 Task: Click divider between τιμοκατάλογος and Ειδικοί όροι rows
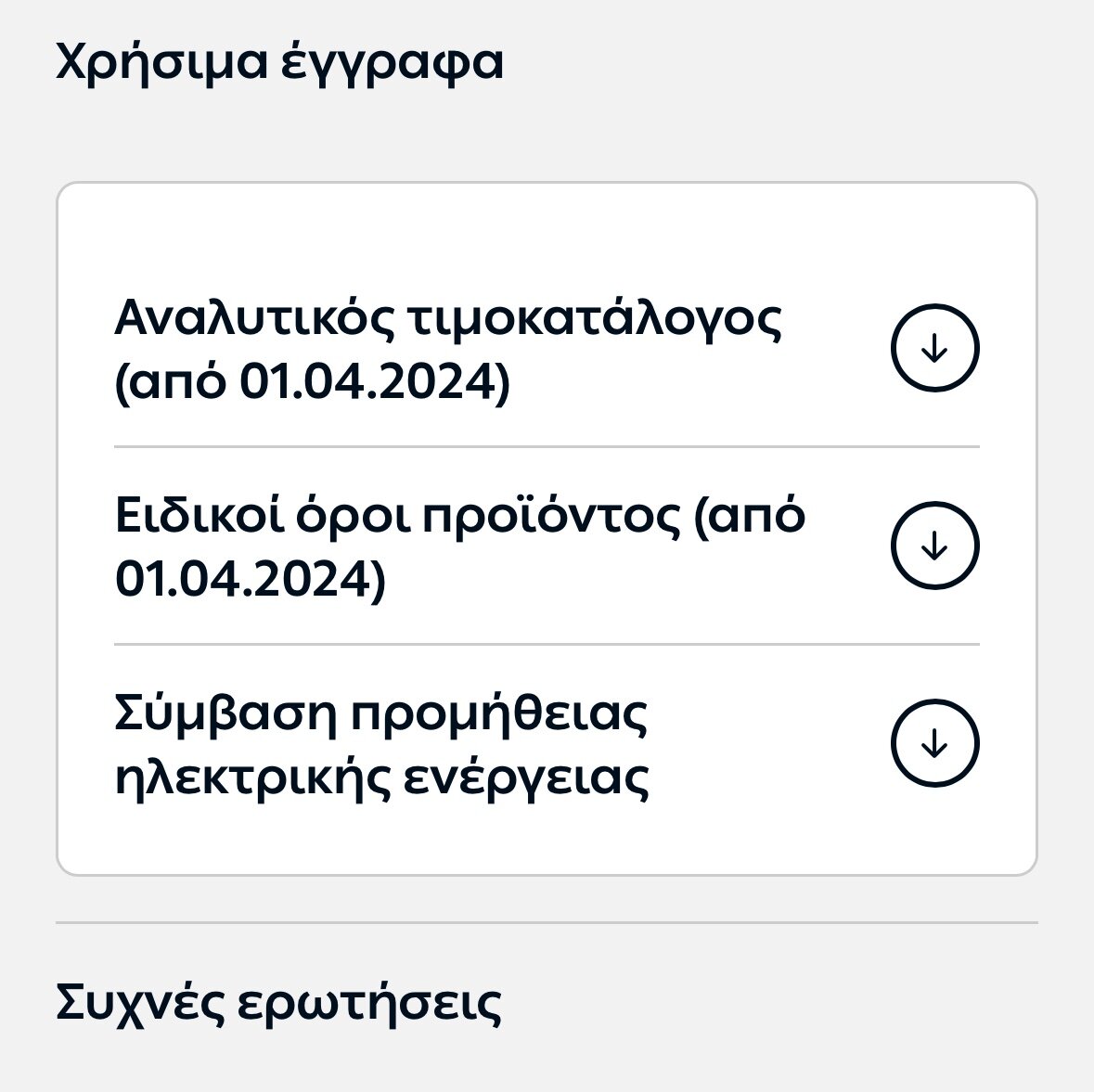click(547, 446)
